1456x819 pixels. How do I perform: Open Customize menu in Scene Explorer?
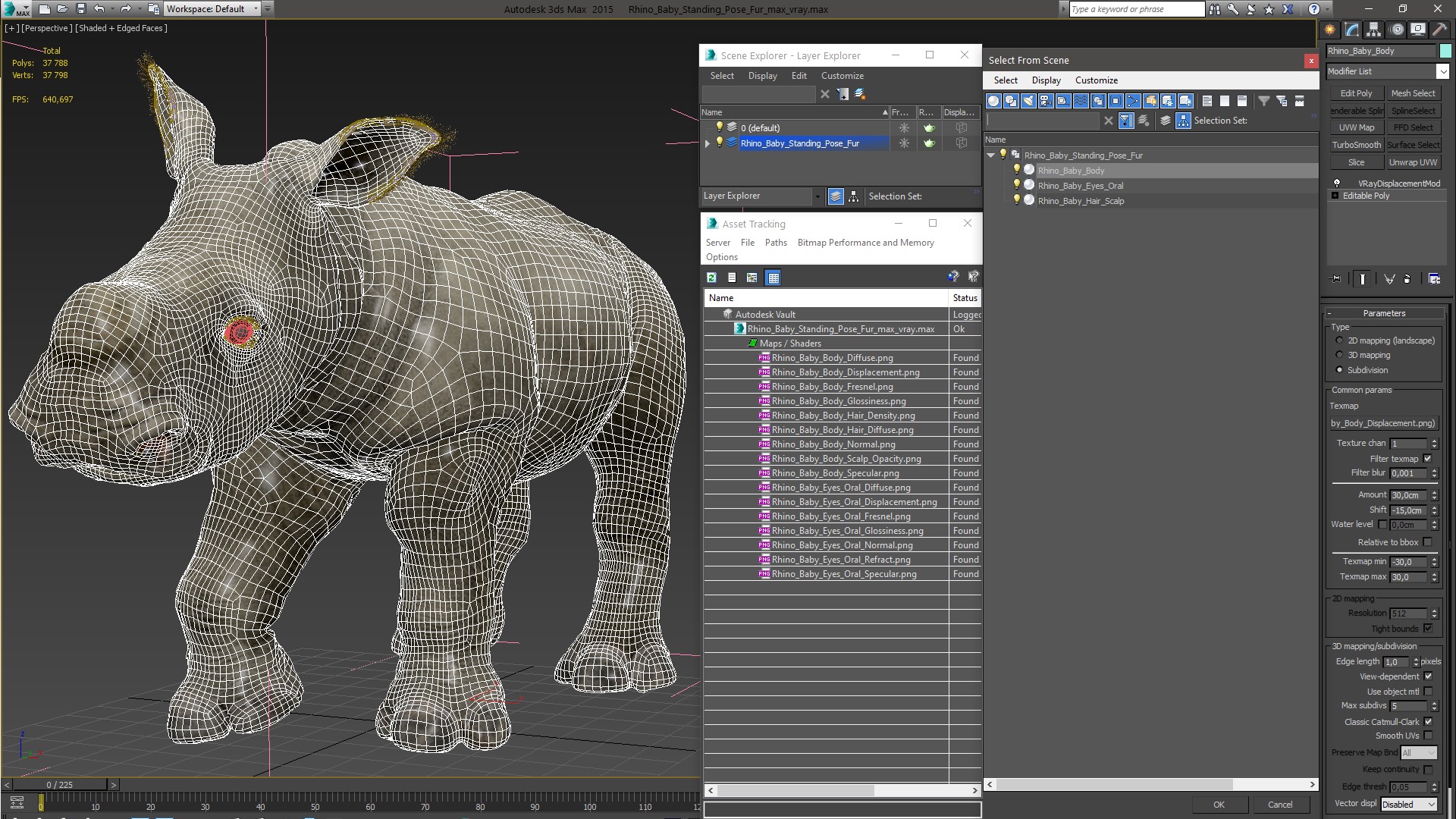click(x=842, y=76)
